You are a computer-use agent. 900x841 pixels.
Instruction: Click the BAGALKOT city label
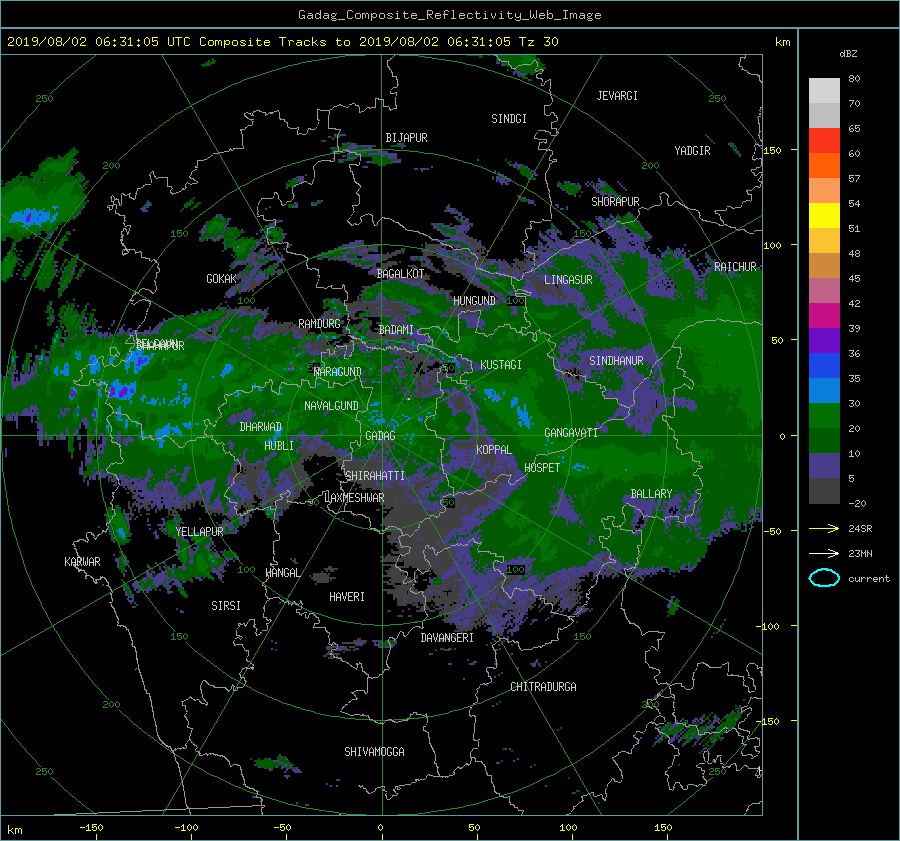[400, 274]
